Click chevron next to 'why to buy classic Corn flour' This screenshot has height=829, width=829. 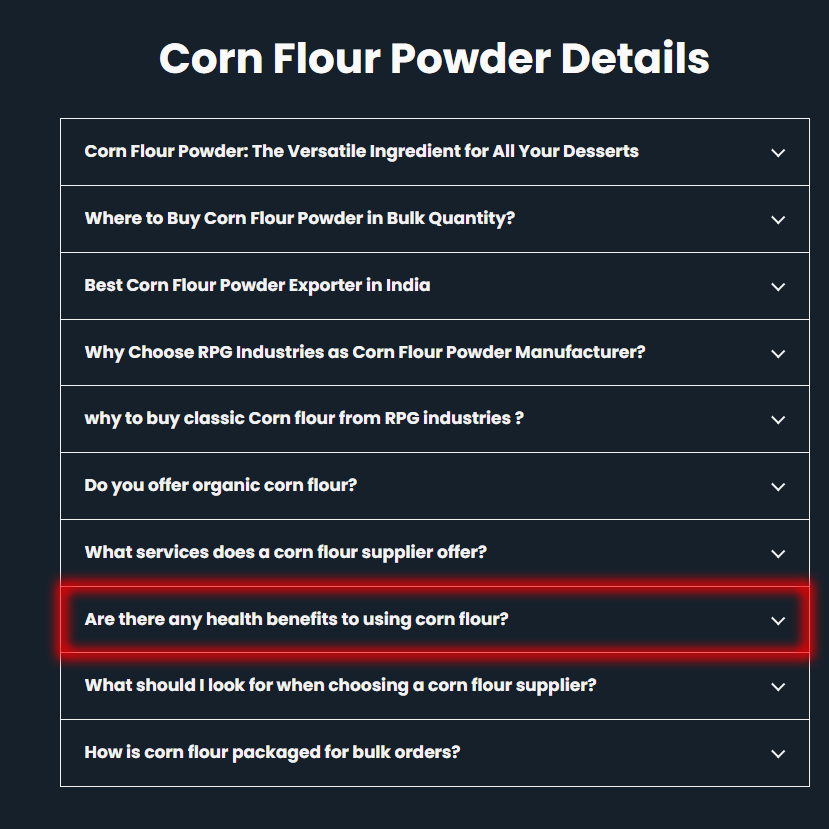(778, 420)
